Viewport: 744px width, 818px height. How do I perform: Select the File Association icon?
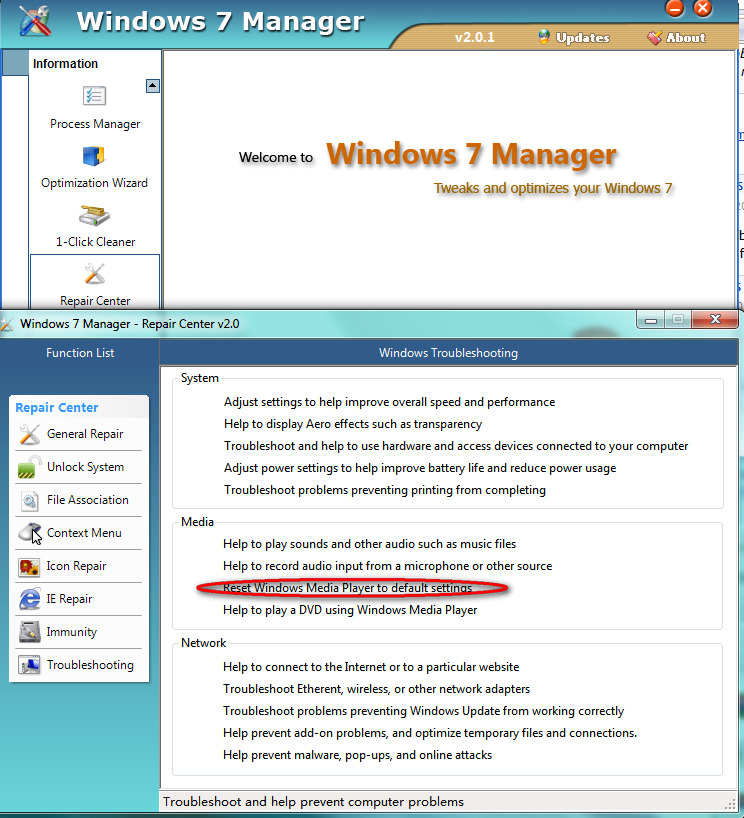click(x=29, y=500)
